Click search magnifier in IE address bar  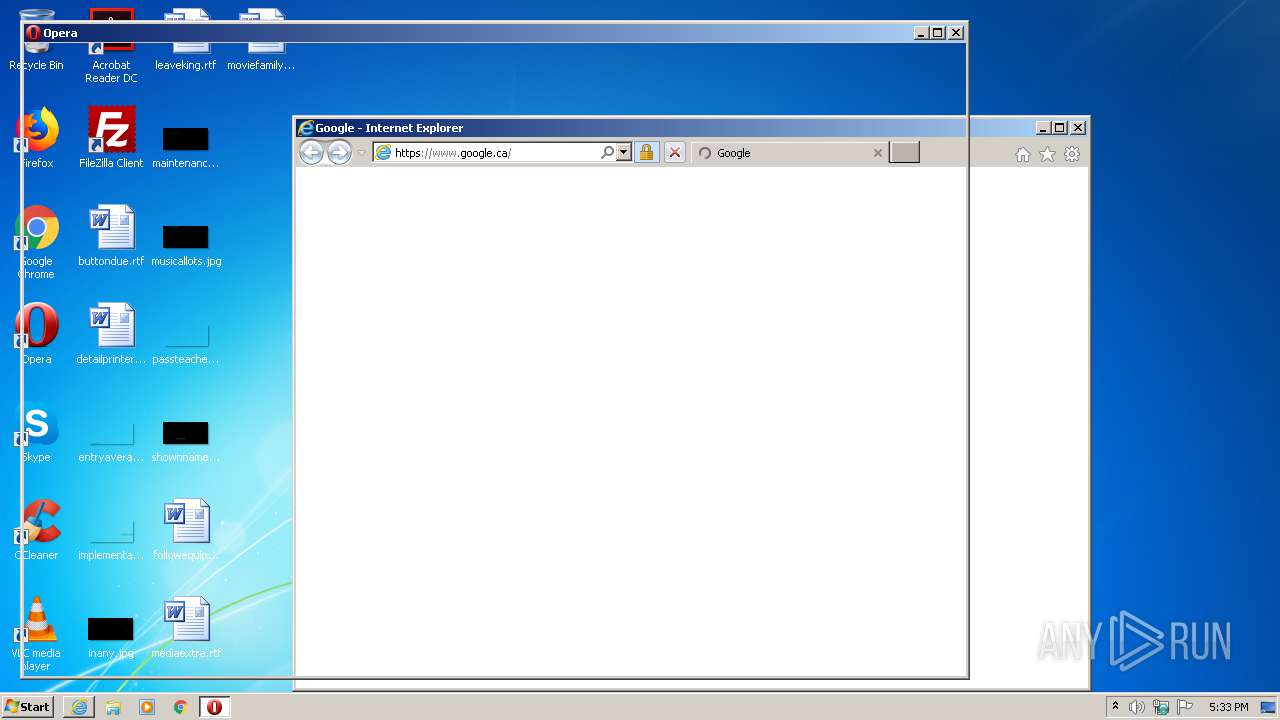tap(607, 152)
